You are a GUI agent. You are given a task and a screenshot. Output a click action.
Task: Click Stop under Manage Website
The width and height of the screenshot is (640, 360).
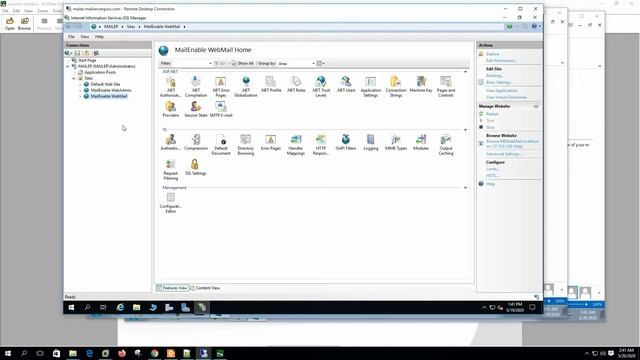pyautogui.click(x=490, y=127)
